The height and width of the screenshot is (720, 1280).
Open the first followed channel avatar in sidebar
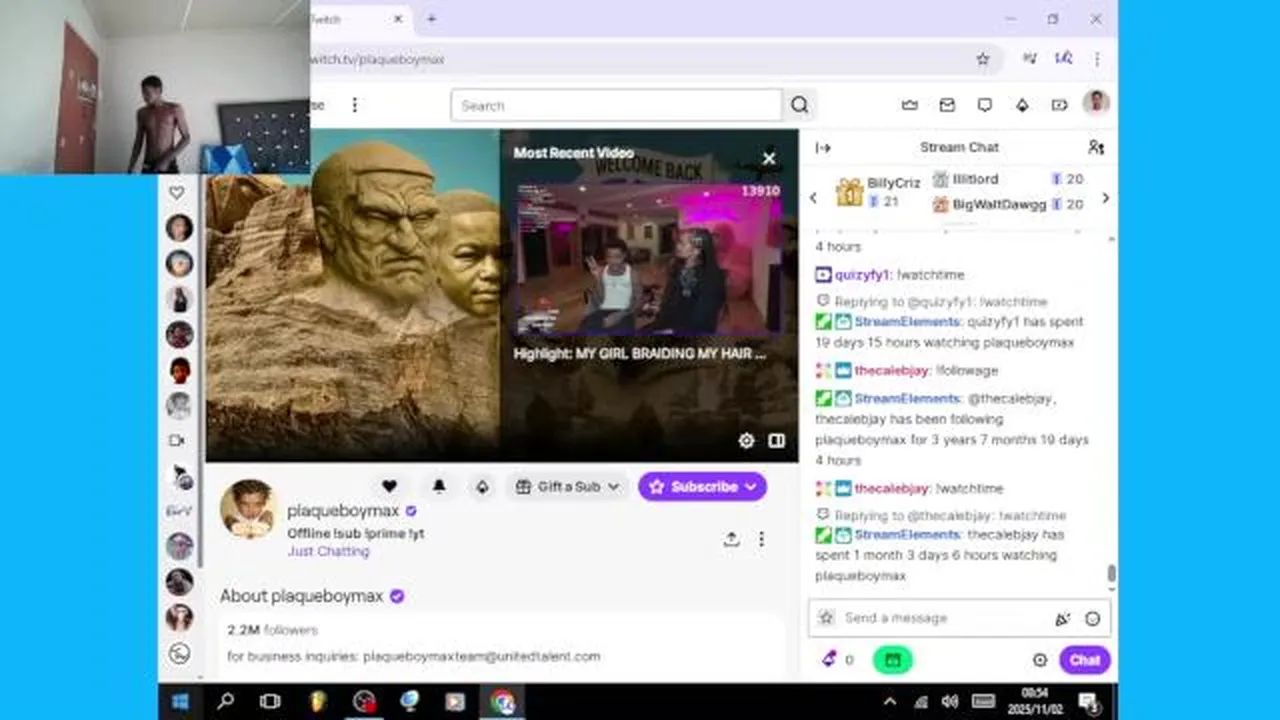pos(179,228)
